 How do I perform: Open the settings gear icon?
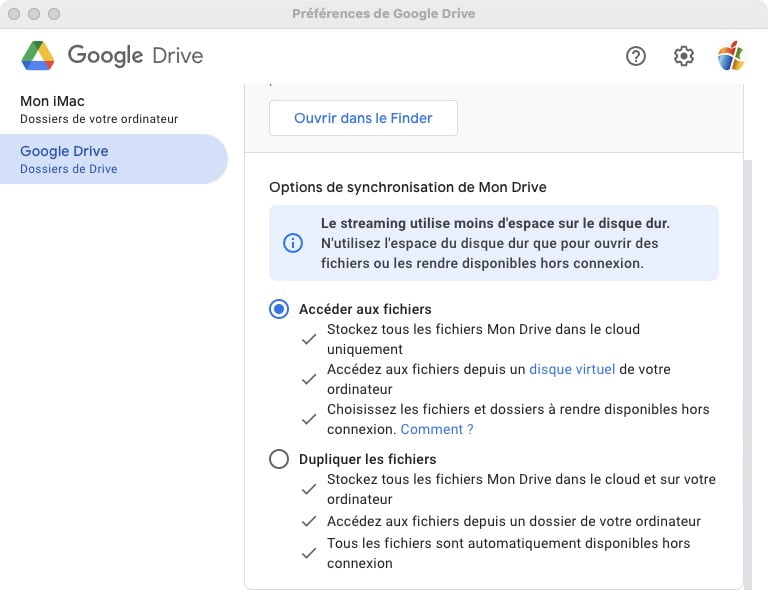pos(684,56)
